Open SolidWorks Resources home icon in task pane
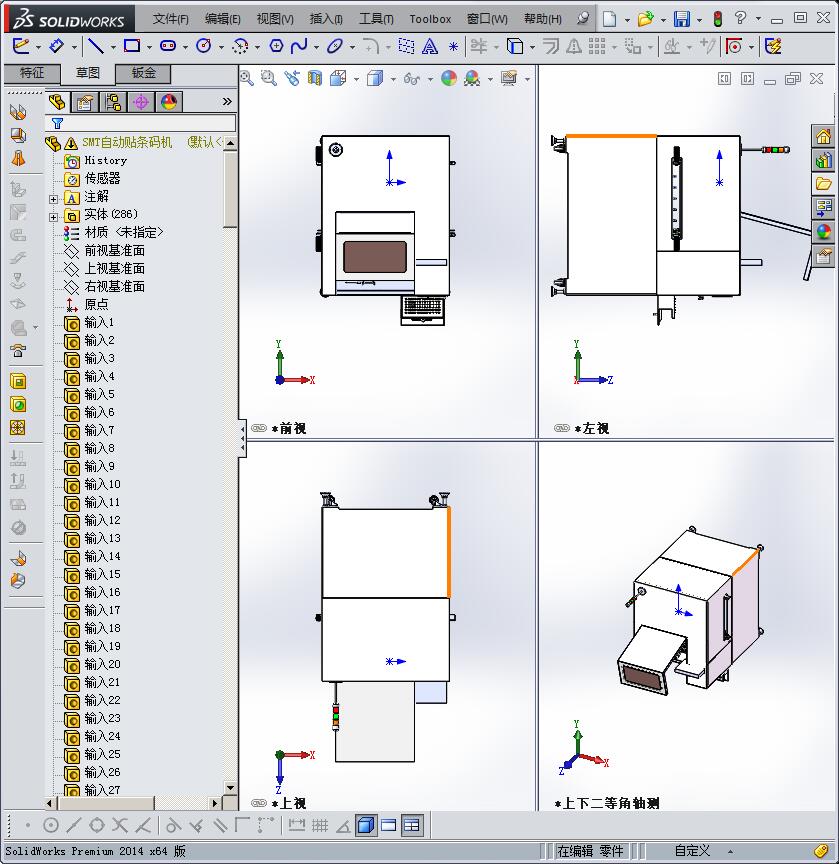Image resolution: width=839 pixels, height=864 pixels. click(x=823, y=136)
